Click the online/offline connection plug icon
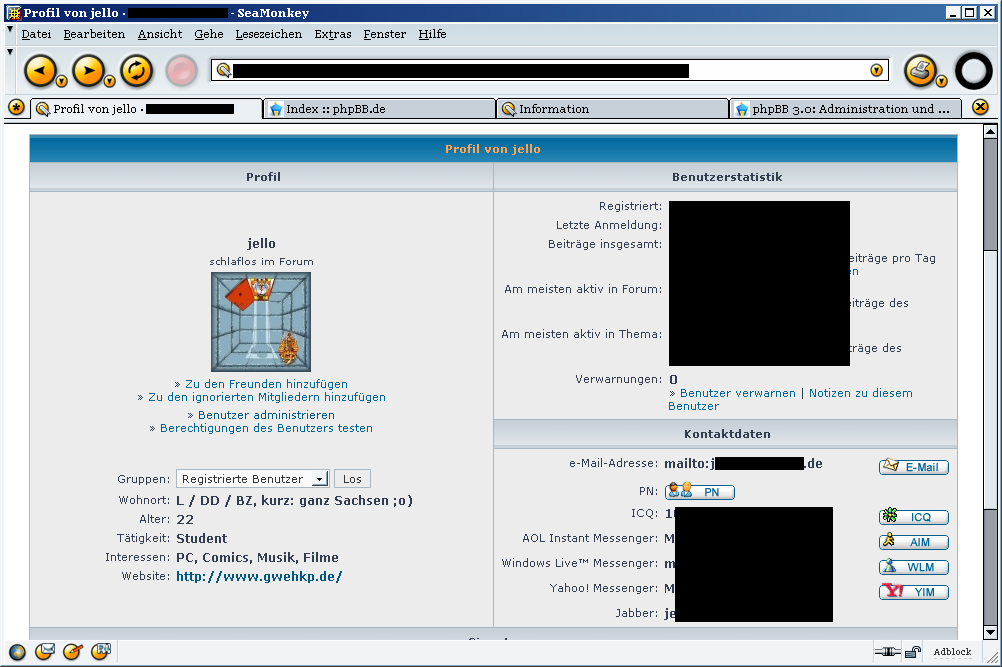 click(888, 652)
